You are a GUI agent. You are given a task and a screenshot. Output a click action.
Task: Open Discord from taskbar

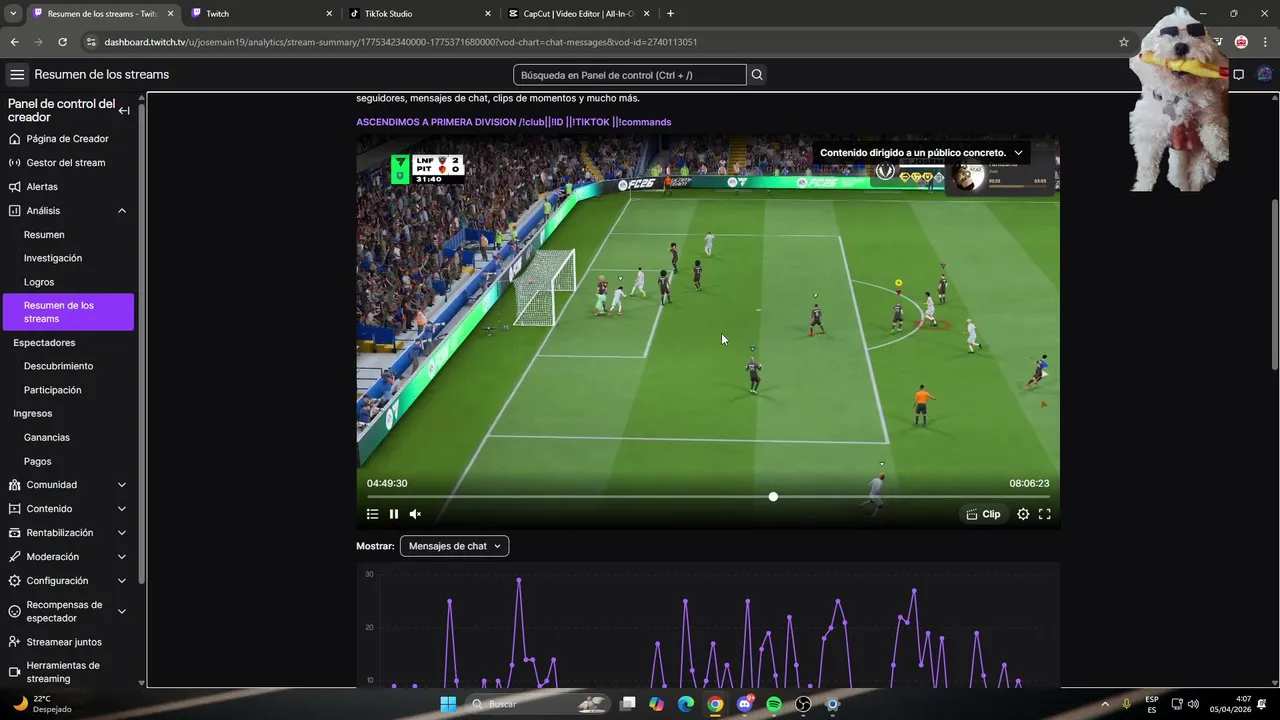pos(744,704)
